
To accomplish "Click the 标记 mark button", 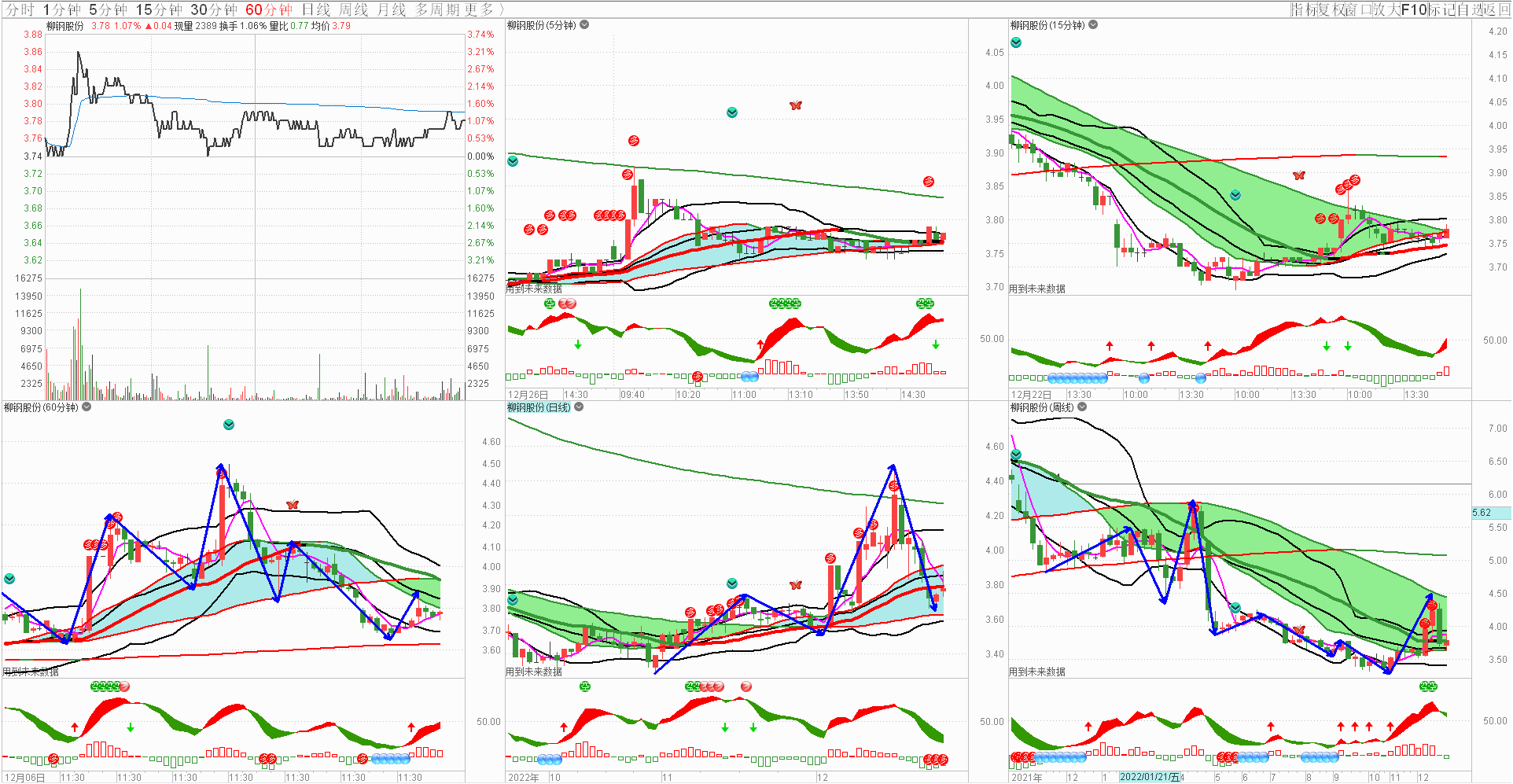I will 1441,9.
